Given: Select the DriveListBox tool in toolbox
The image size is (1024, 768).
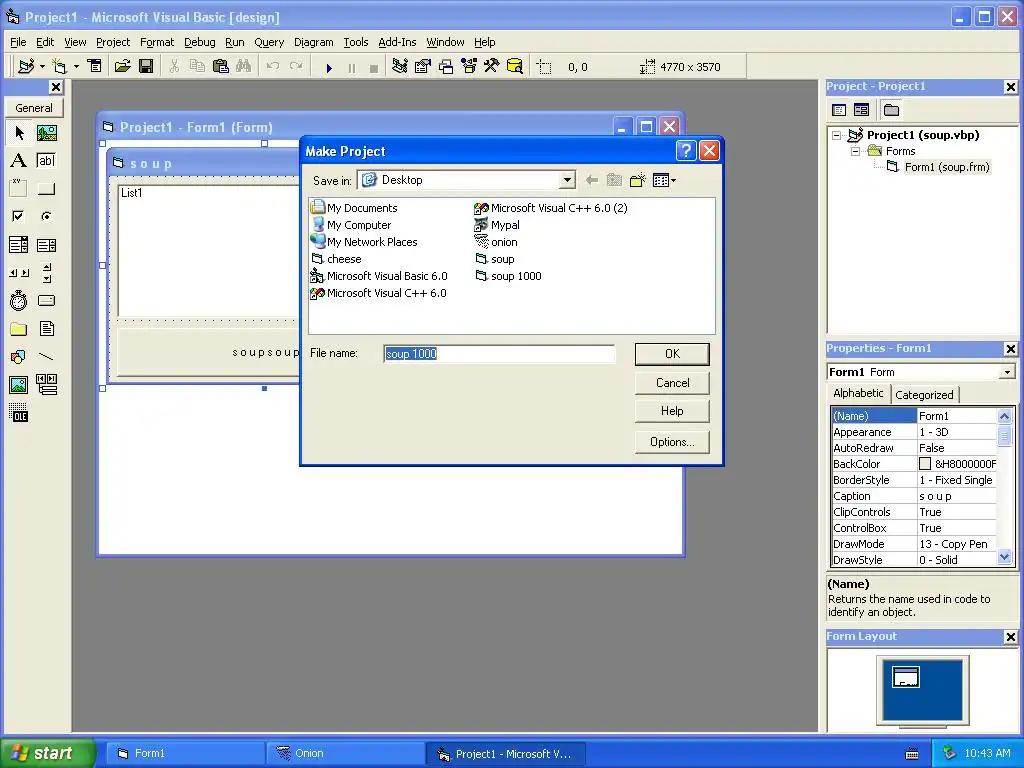Looking at the screenshot, I should click(x=46, y=300).
